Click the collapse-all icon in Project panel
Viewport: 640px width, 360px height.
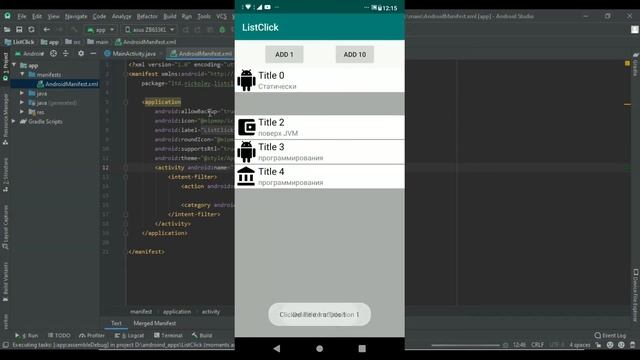pos(66,53)
